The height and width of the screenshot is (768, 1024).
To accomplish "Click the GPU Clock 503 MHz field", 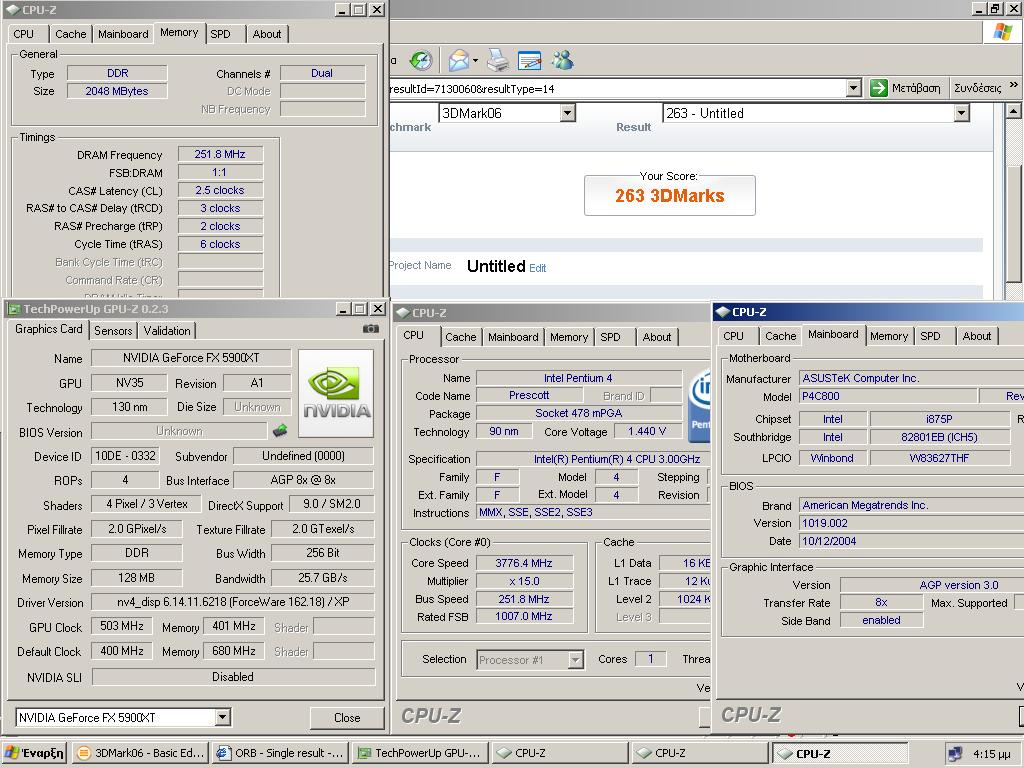I will tap(121, 626).
